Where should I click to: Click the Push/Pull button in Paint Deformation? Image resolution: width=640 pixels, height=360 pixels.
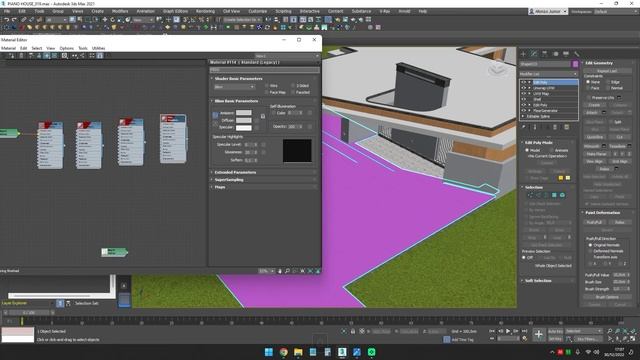coord(594,222)
